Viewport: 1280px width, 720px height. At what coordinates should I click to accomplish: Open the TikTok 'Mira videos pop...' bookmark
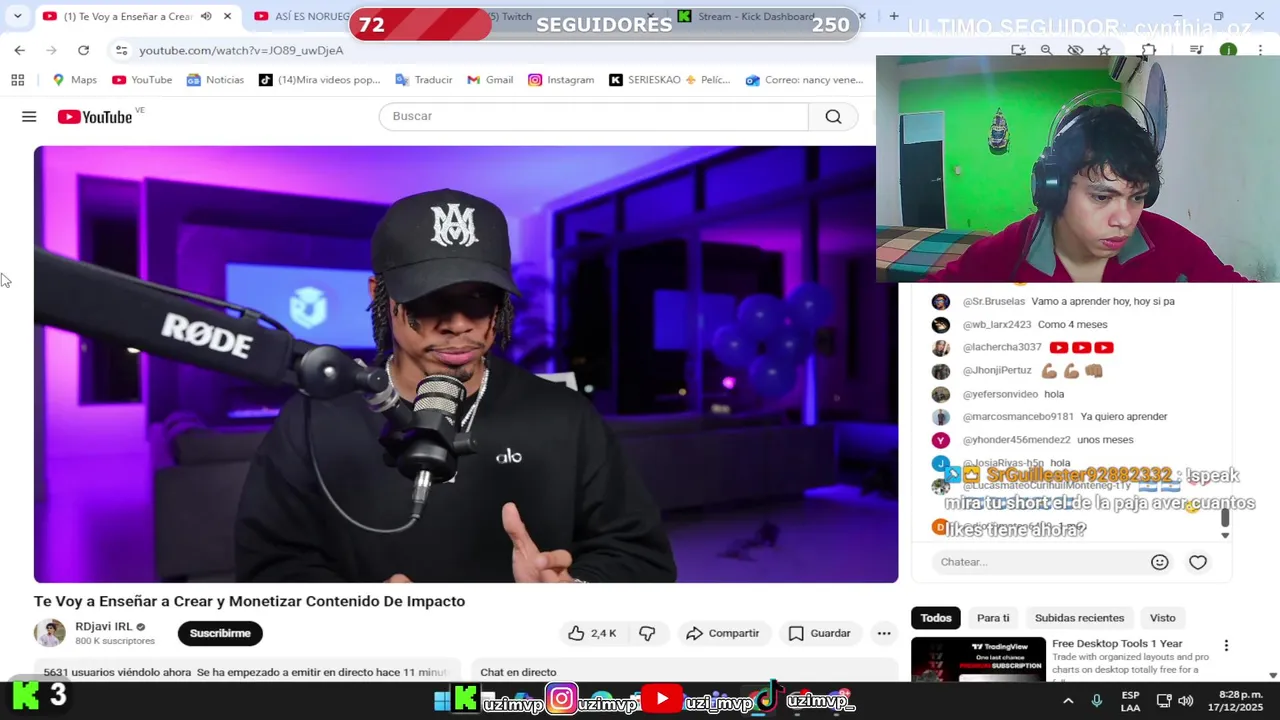pyautogui.click(x=320, y=80)
